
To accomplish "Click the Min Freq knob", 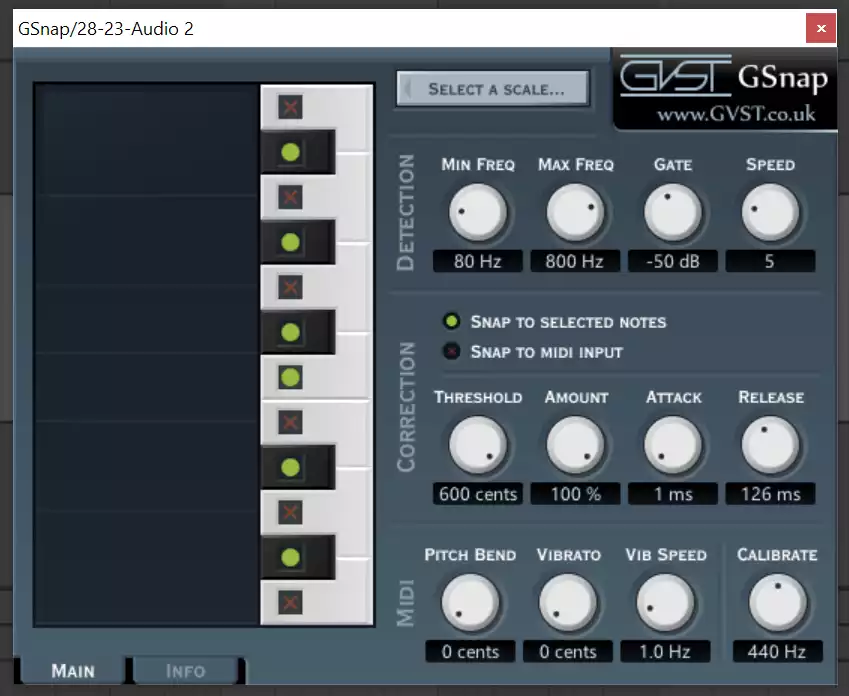I will [477, 212].
